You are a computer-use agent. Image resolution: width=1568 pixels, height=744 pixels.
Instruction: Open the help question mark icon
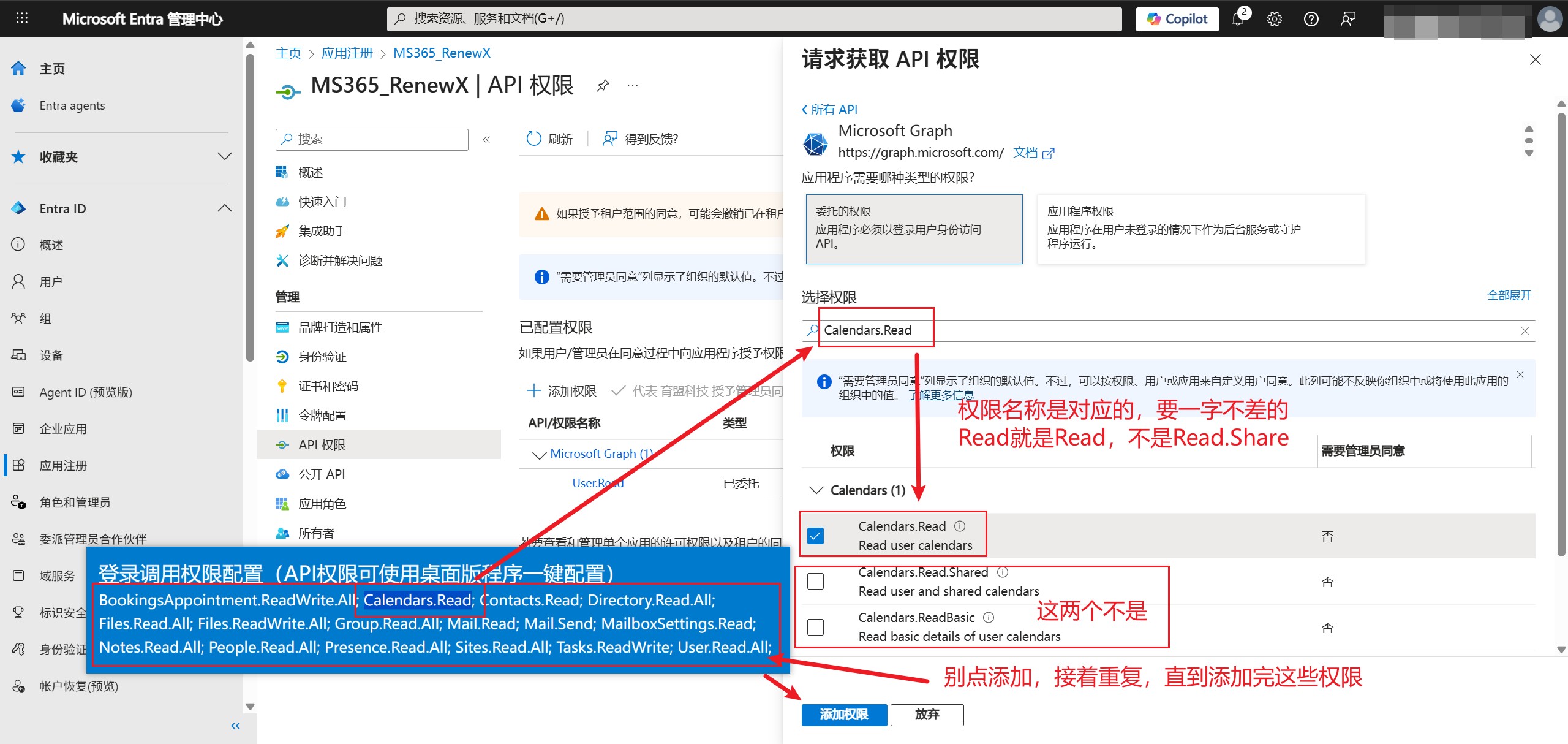1311,19
